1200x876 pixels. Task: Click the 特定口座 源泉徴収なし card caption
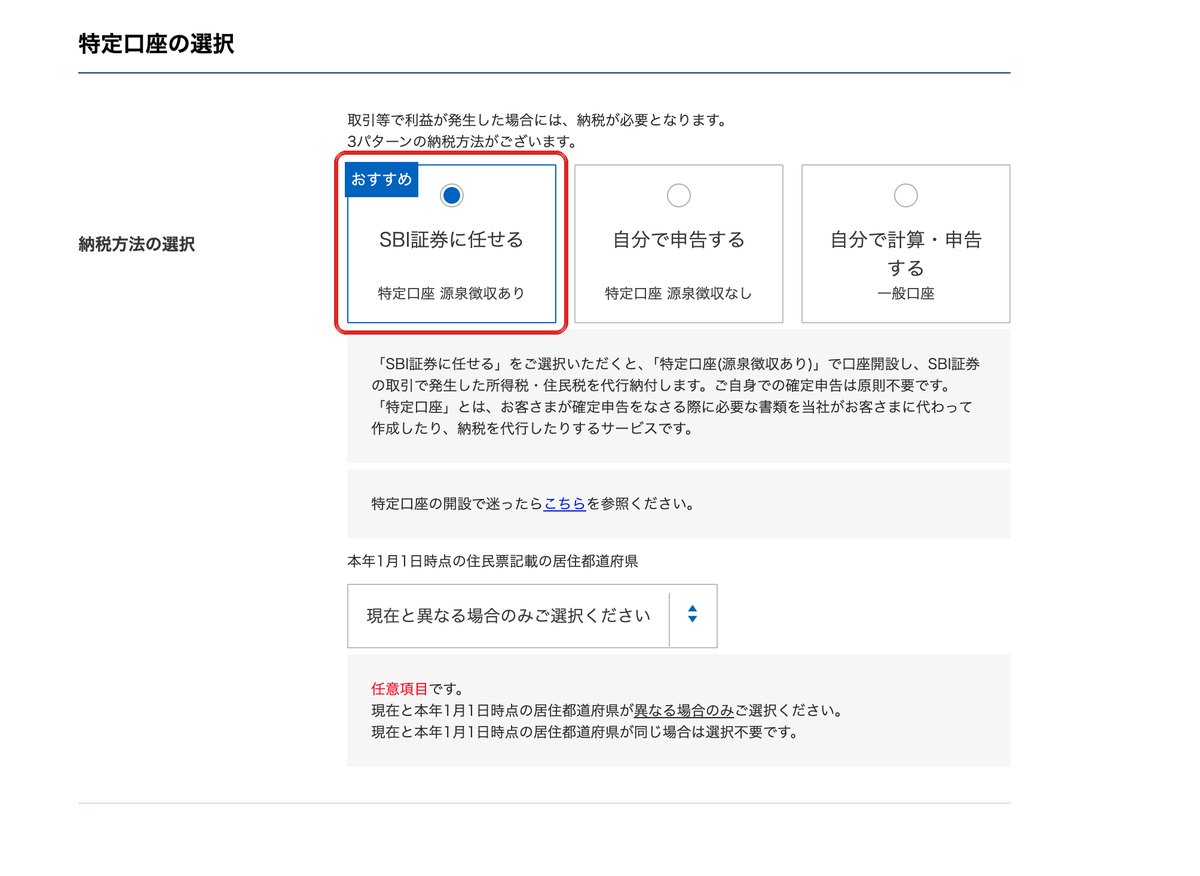(678, 294)
